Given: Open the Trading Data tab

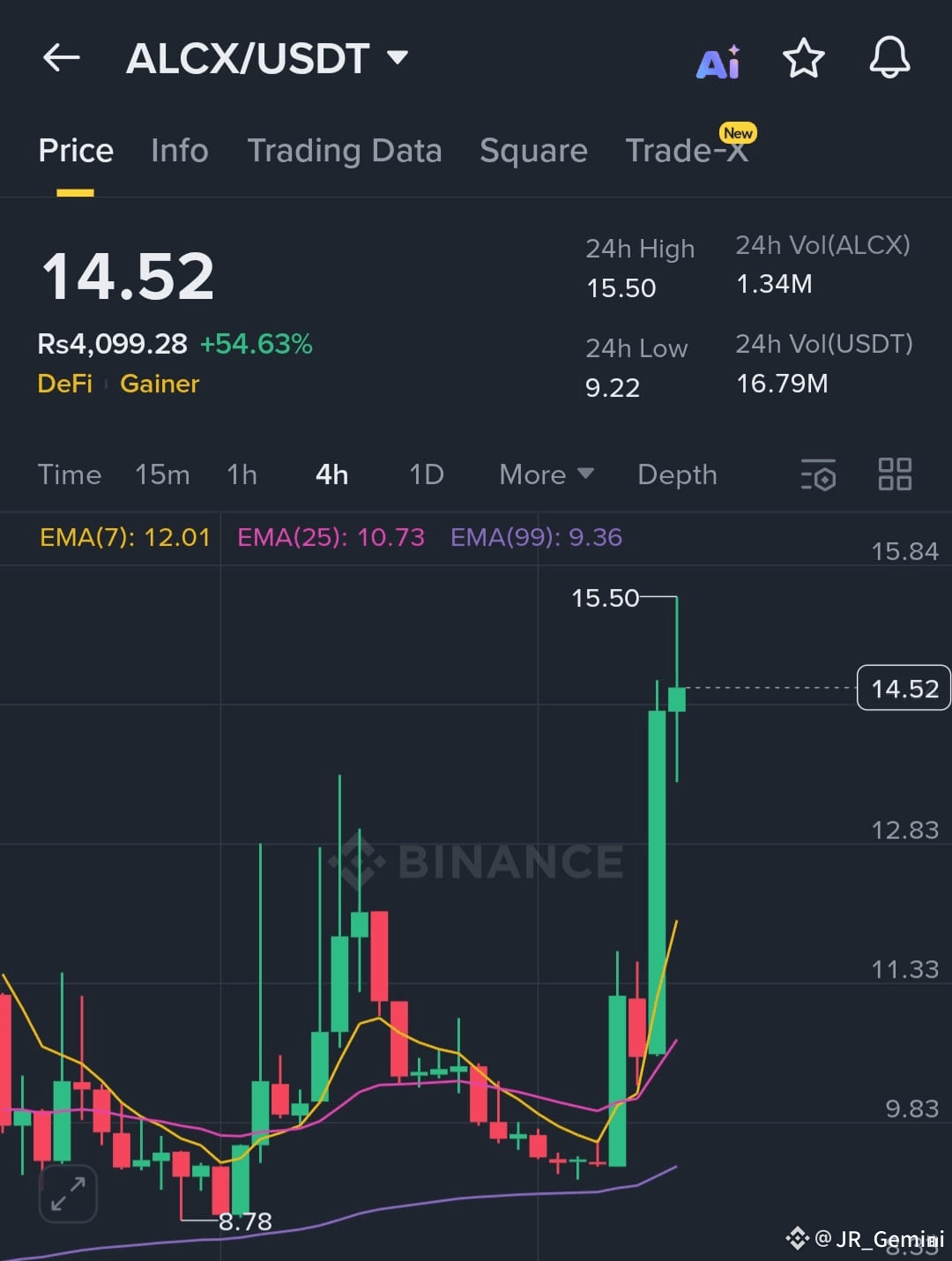Looking at the screenshot, I should click(345, 151).
